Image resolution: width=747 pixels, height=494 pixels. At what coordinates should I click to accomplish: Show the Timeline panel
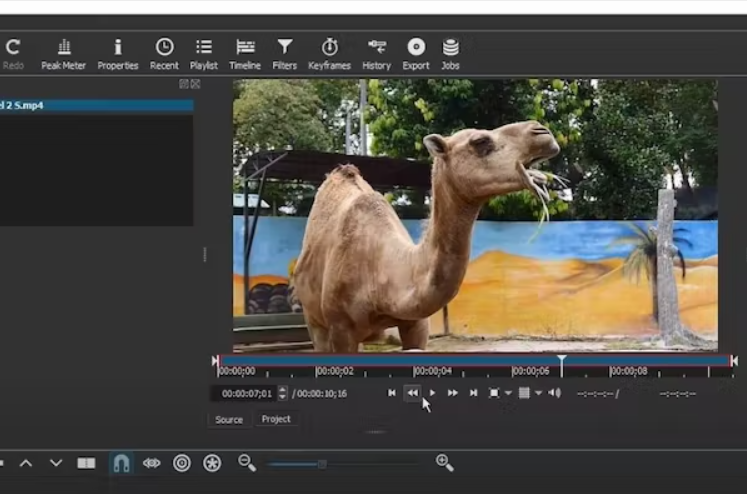[x=245, y=54]
